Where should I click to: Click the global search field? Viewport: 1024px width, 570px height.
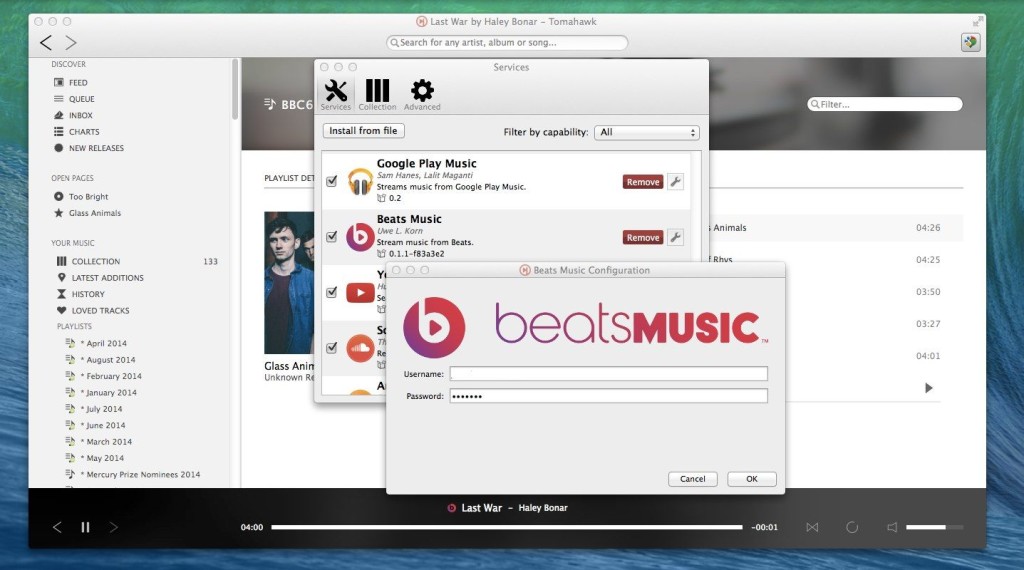click(507, 42)
